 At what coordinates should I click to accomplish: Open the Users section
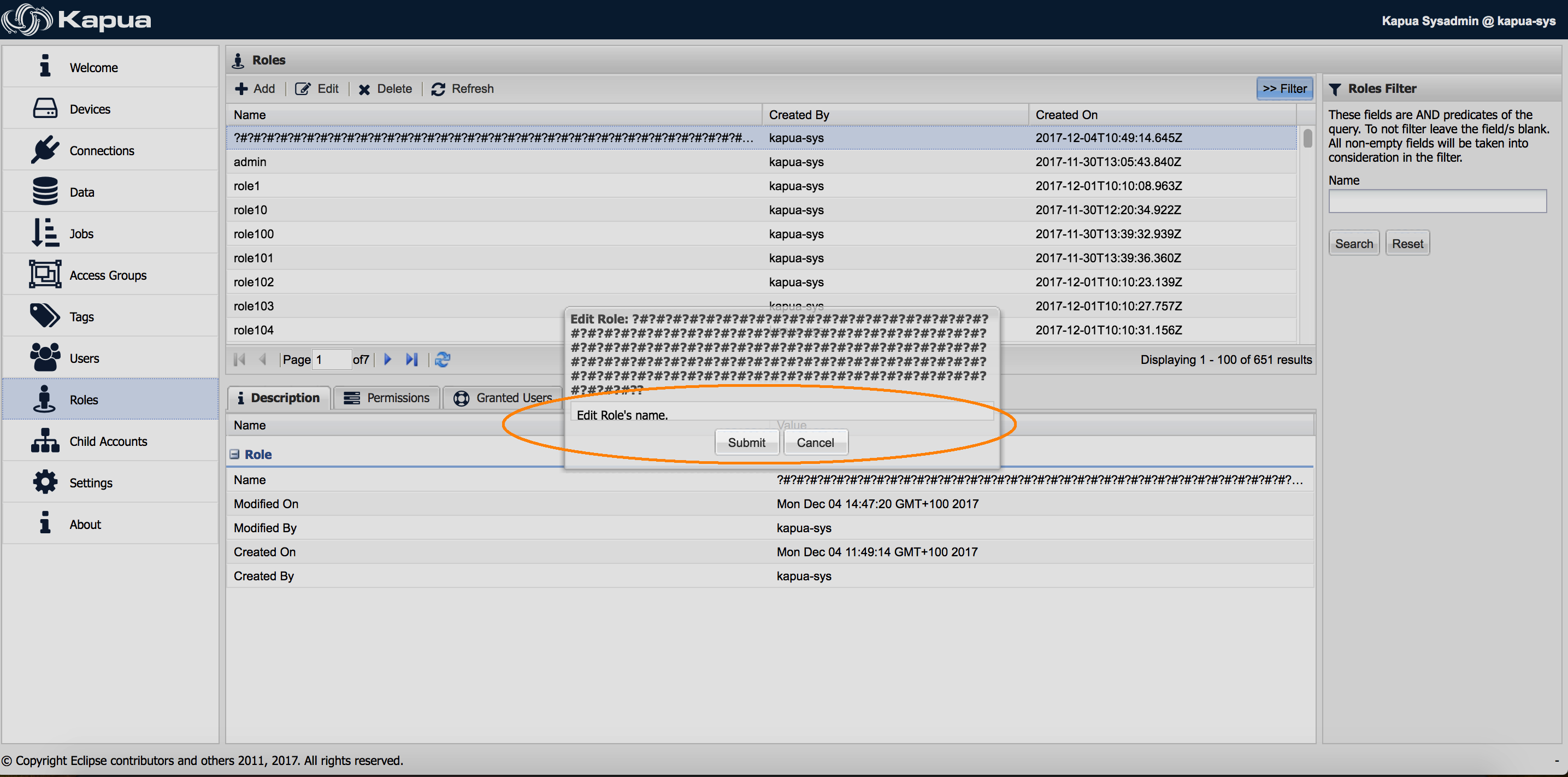(x=84, y=358)
